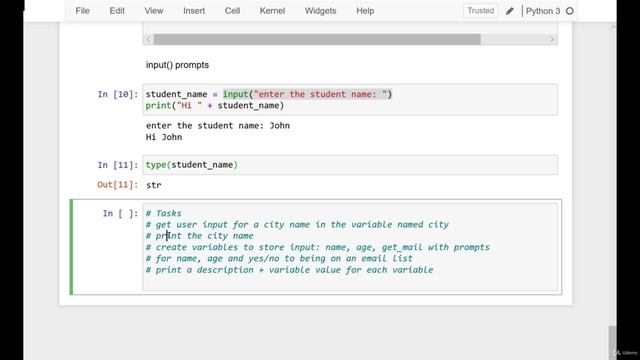640x360 pixels.
Task: Click left arrow of horizontal output scrollbar
Action: pos(148,39)
